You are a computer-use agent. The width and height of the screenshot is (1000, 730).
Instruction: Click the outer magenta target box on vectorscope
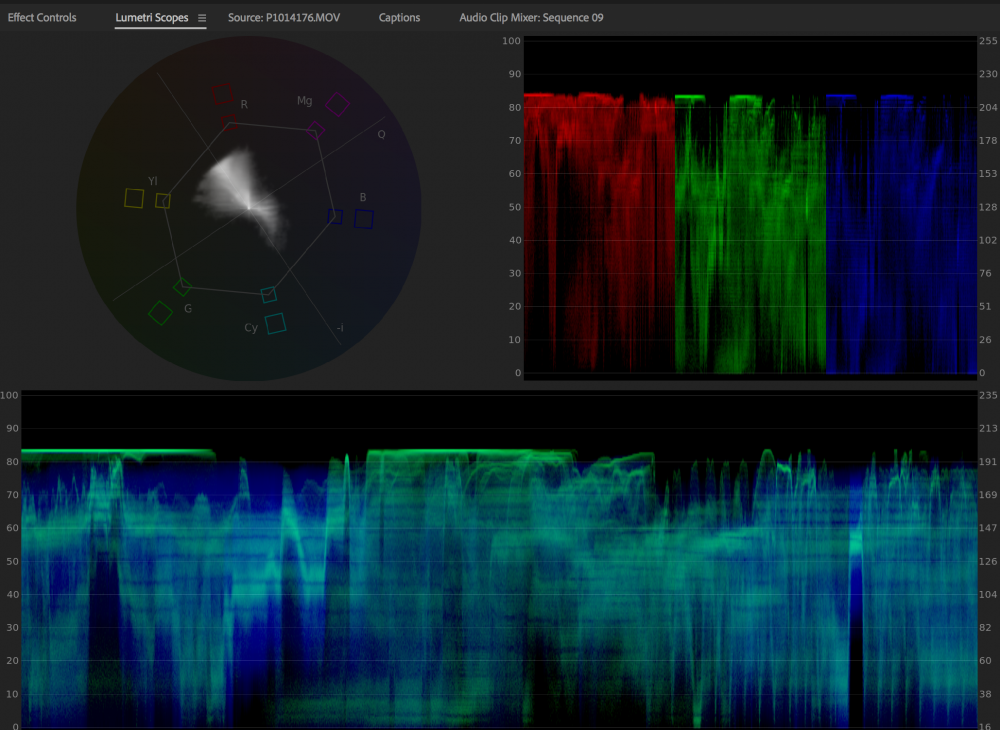pos(338,103)
